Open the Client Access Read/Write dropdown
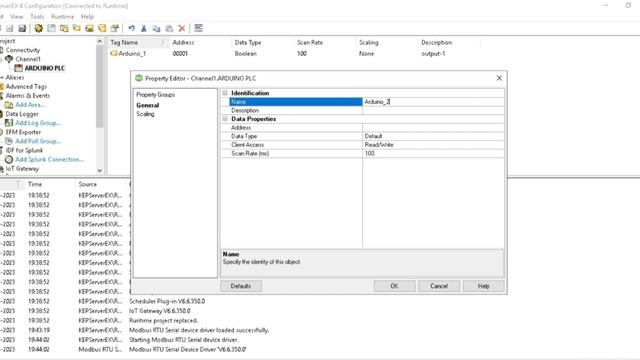The width and height of the screenshot is (640, 360). (x=433, y=145)
